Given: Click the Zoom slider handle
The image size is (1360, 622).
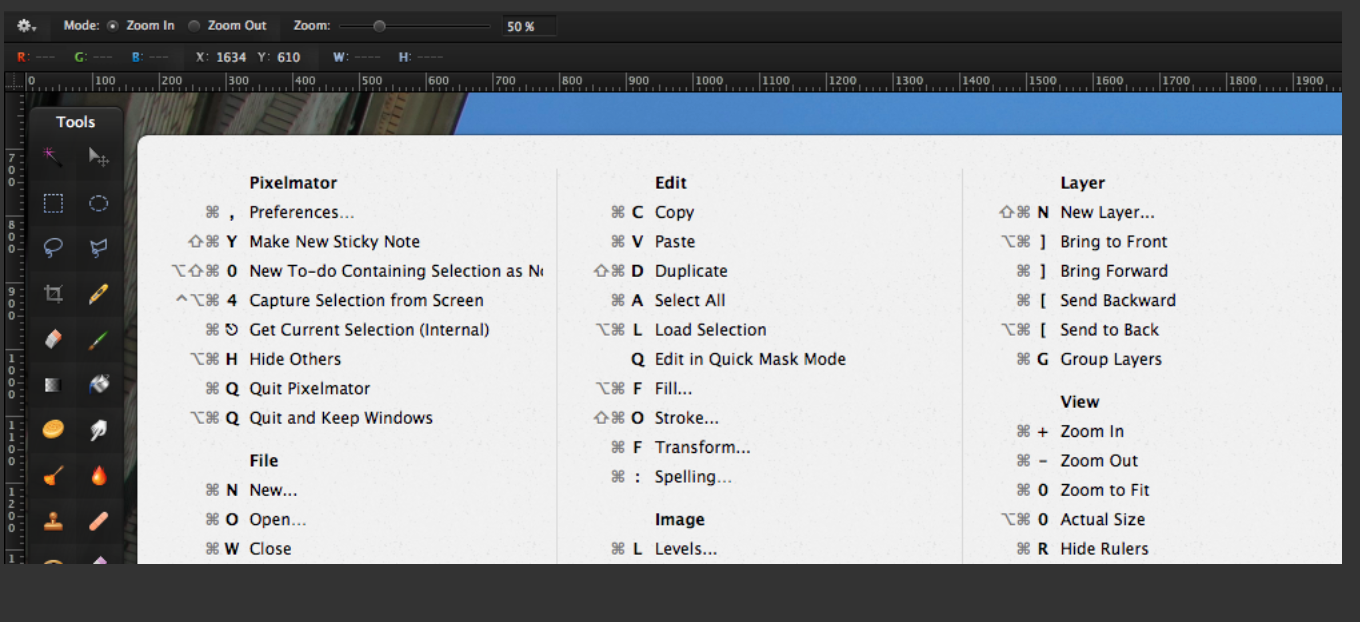Looking at the screenshot, I should tap(379, 26).
